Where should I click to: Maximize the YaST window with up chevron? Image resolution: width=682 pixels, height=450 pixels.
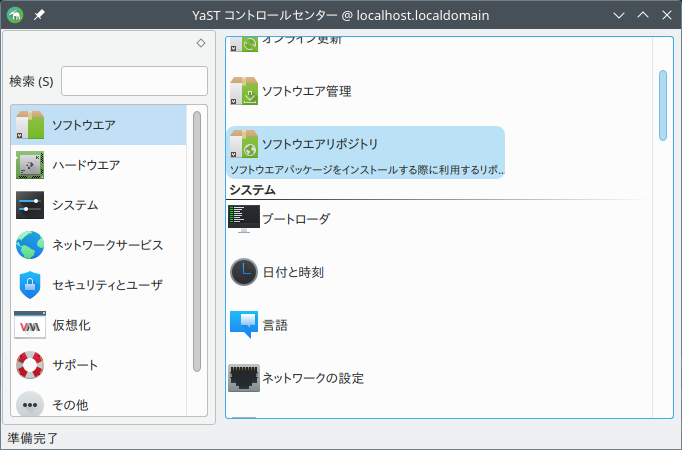click(x=643, y=15)
